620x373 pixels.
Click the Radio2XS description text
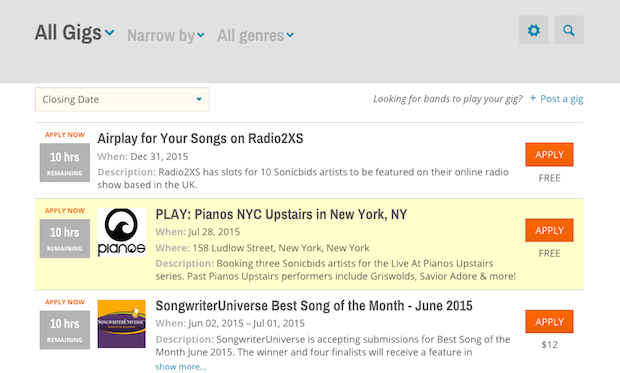pos(303,178)
